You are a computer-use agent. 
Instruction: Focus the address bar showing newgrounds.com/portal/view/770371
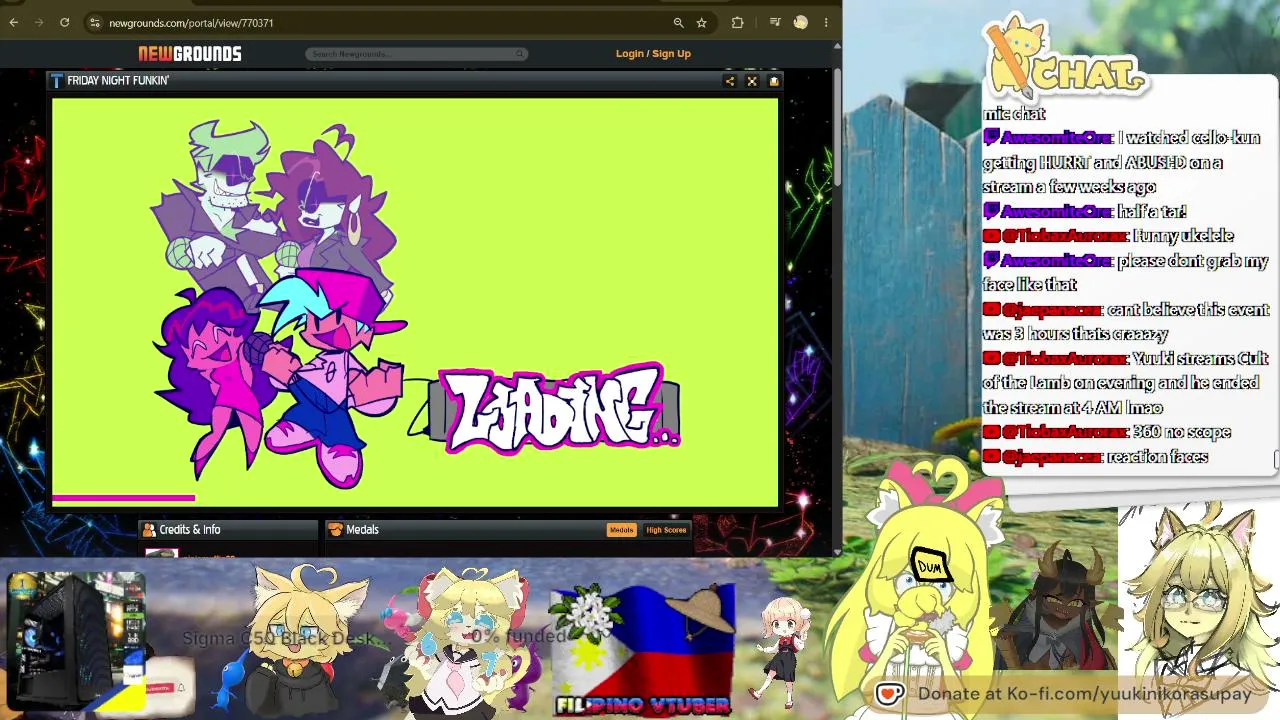point(380,22)
